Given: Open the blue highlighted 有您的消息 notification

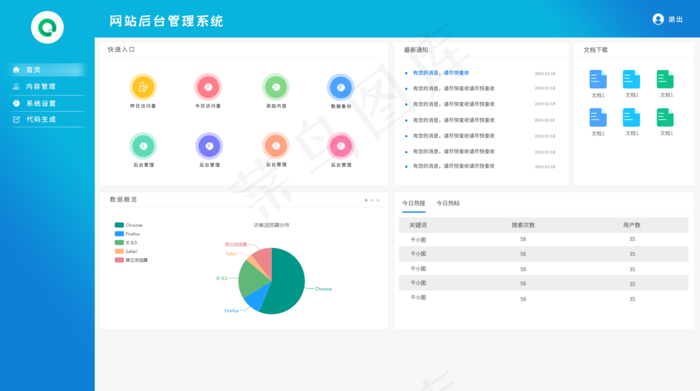Looking at the screenshot, I should [441, 73].
